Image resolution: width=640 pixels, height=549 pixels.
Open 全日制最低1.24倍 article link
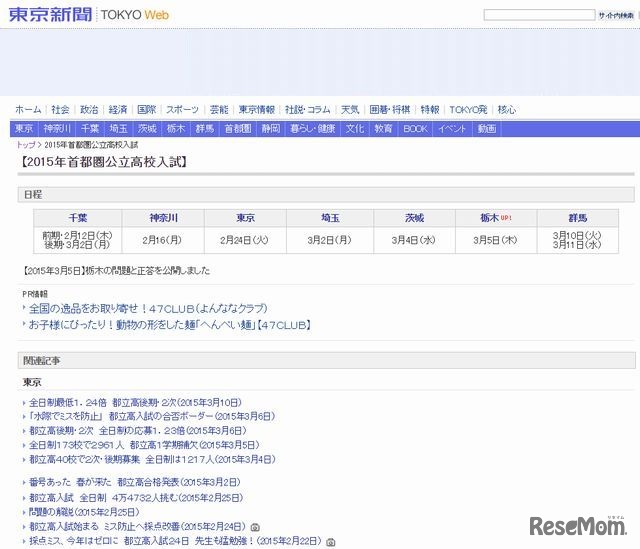tap(136, 402)
